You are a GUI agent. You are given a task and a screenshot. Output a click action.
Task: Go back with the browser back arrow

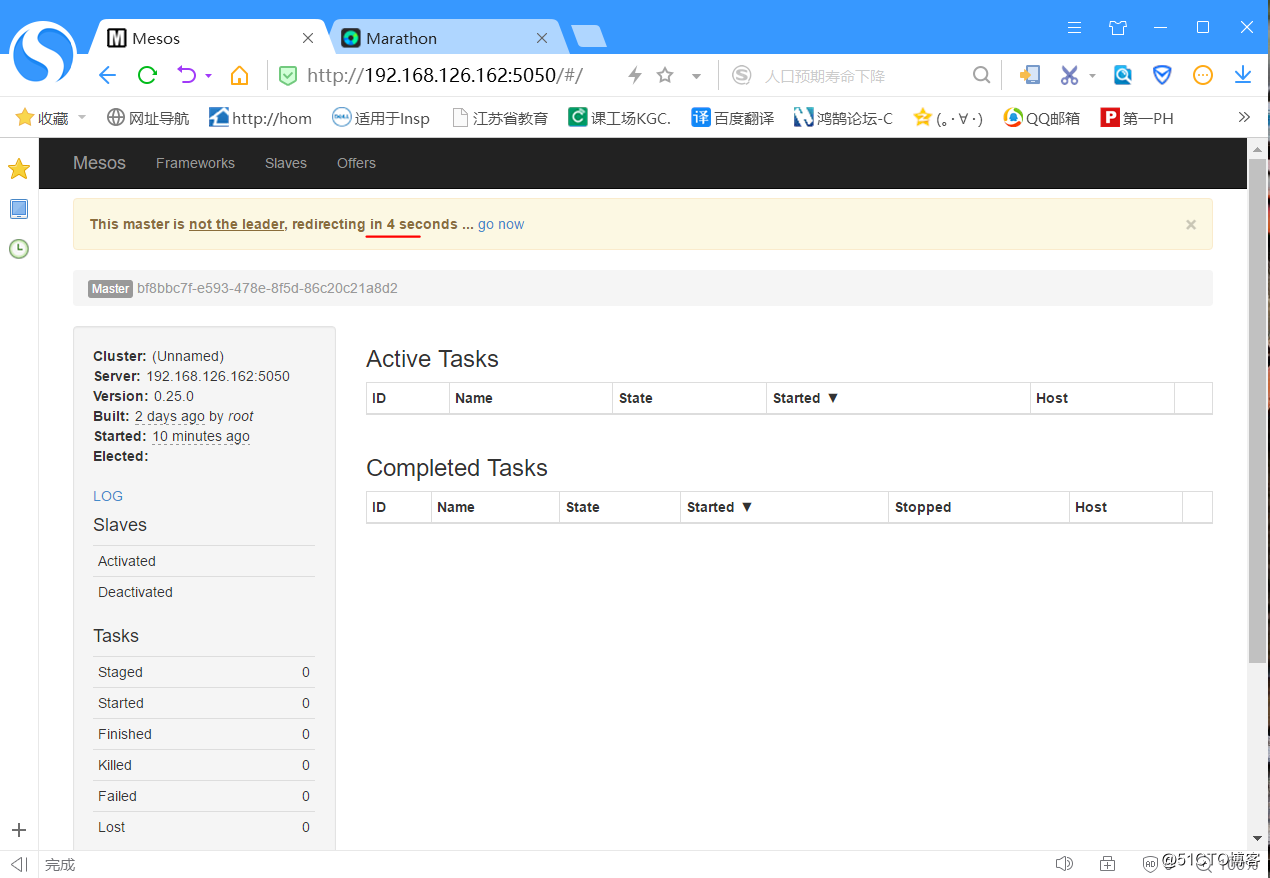tap(108, 75)
